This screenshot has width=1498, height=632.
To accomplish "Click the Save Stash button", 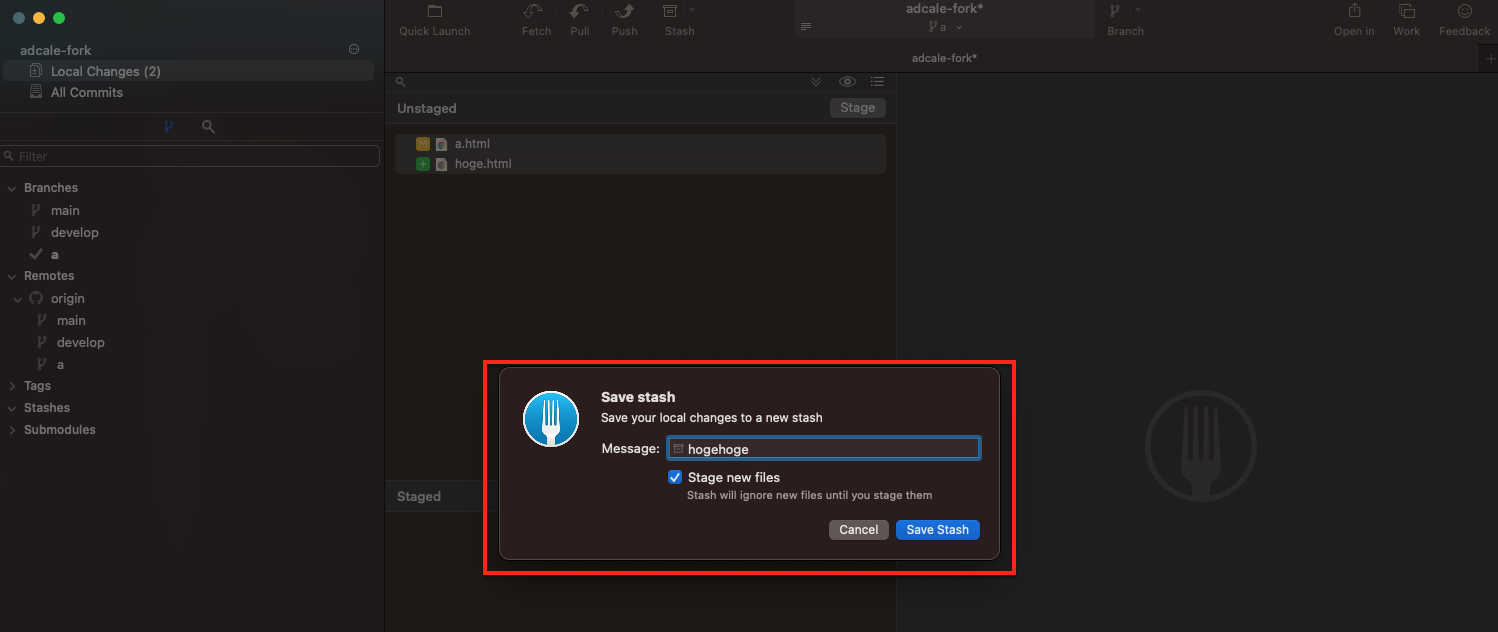I will [937, 529].
